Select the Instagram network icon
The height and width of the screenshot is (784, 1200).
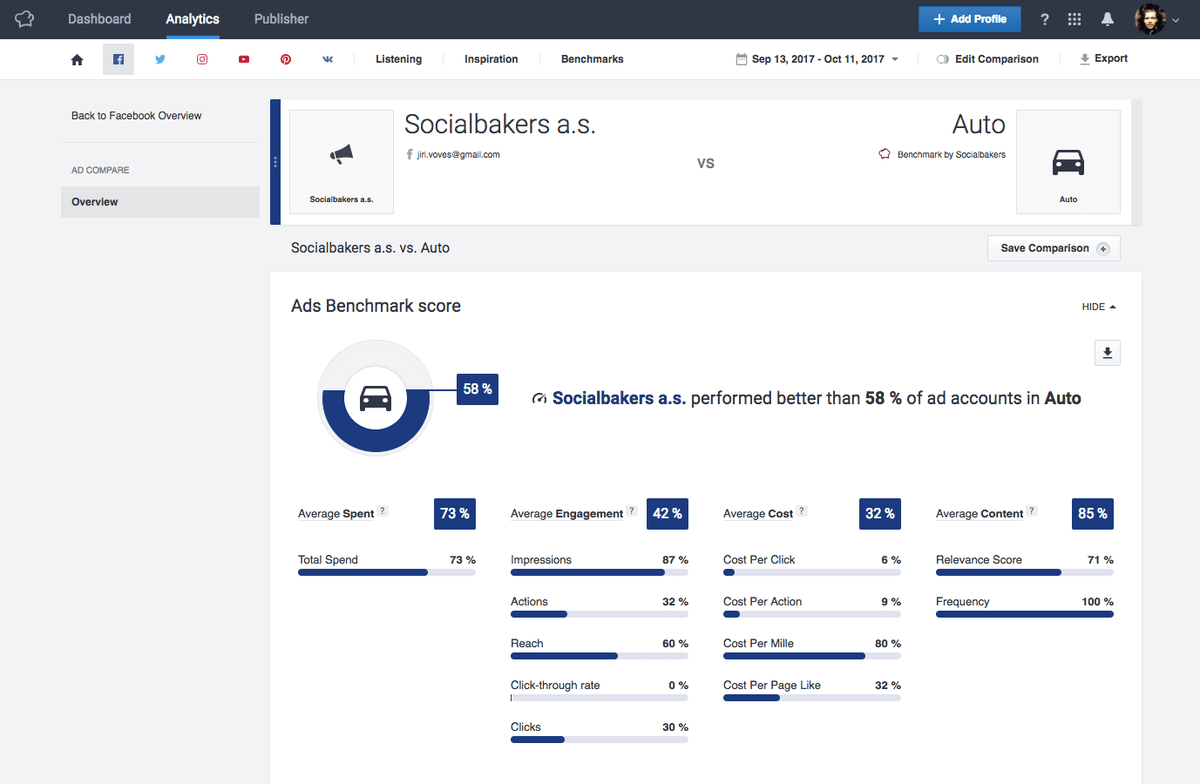coord(202,60)
